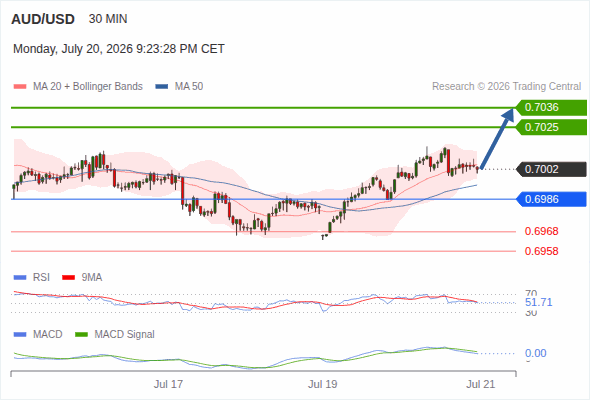Click the blue MACD legend swatch
This screenshot has height=400, width=590.
coord(20,334)
